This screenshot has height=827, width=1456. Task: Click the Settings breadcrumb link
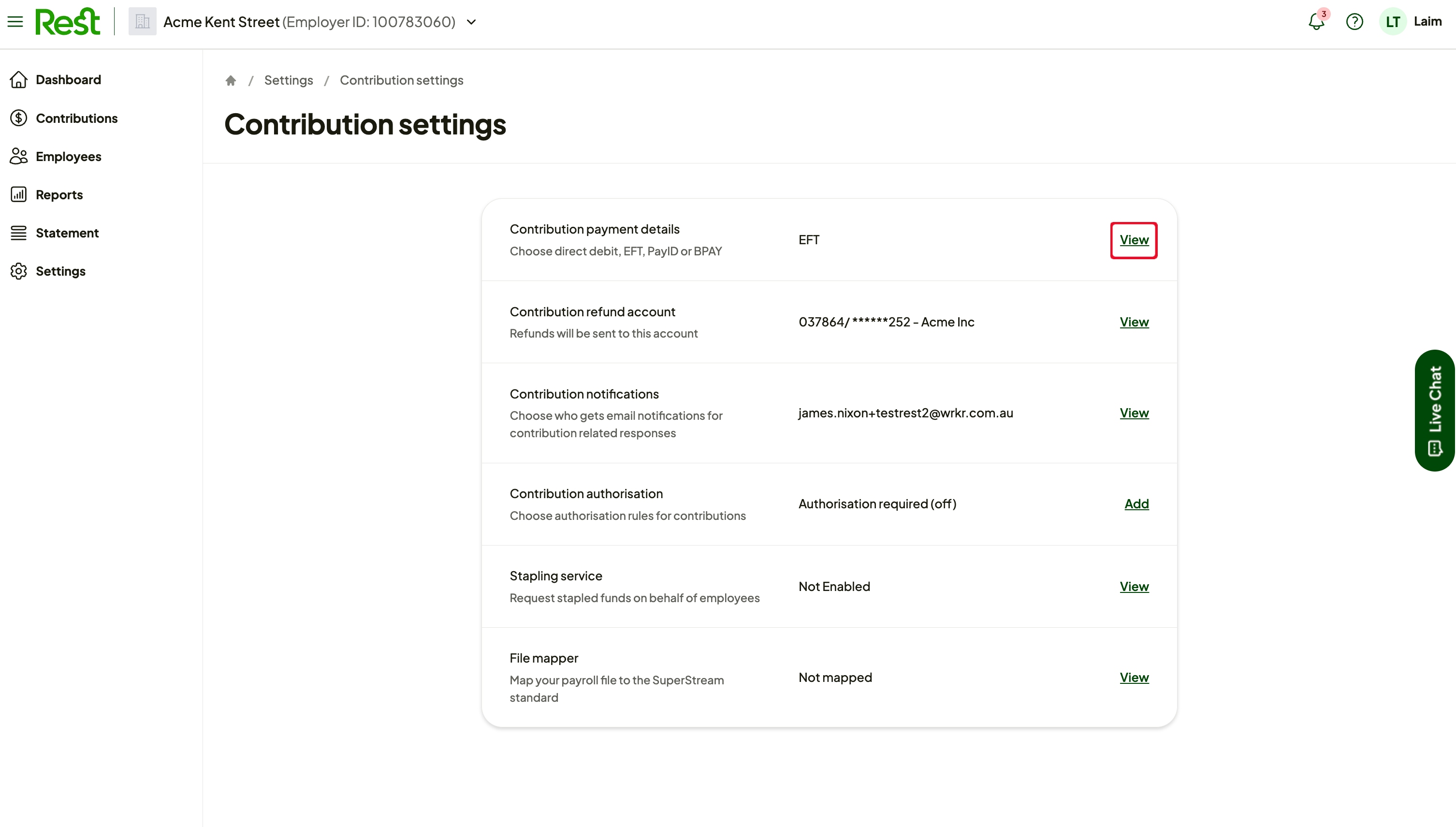click(x=289, y=80)
